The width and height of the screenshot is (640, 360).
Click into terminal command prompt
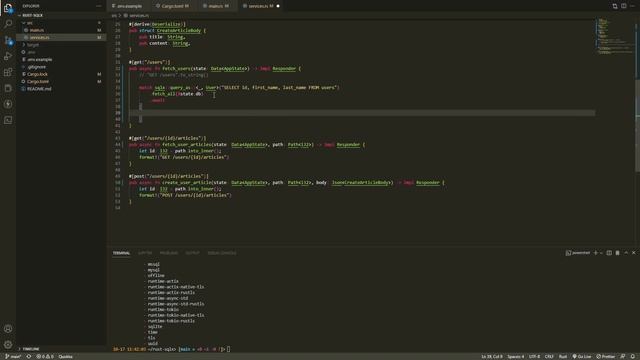[x=229, y=349]
